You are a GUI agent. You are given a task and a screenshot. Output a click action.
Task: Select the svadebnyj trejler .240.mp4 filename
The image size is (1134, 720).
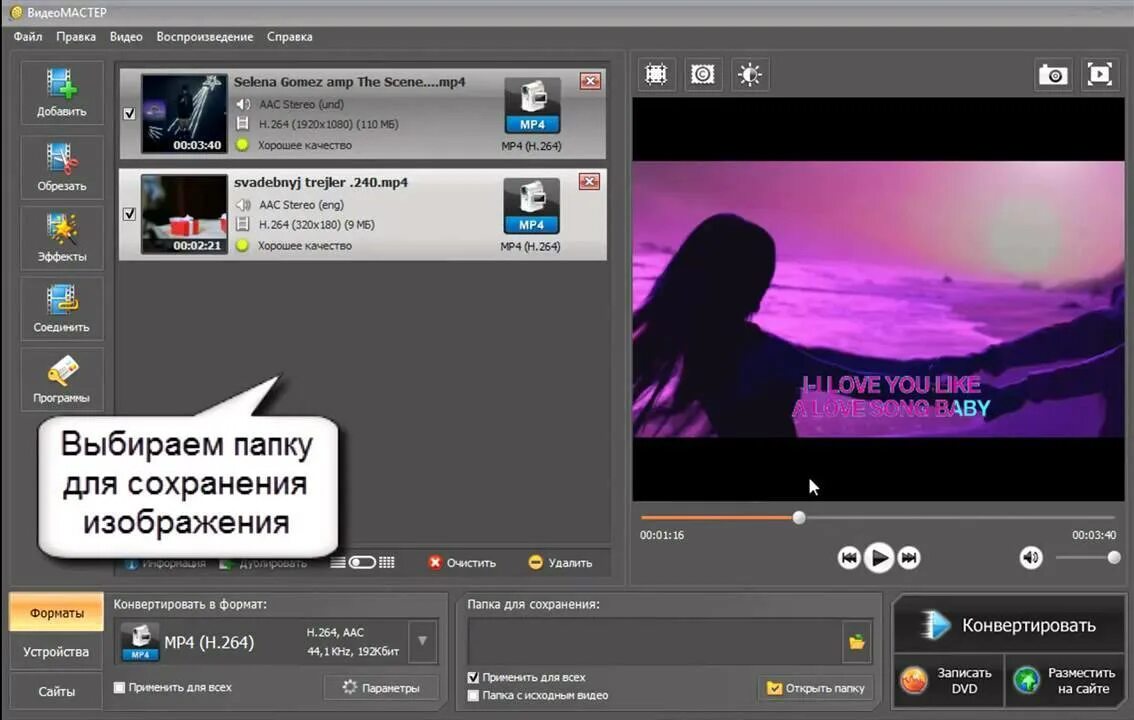(x=320, y=182)
